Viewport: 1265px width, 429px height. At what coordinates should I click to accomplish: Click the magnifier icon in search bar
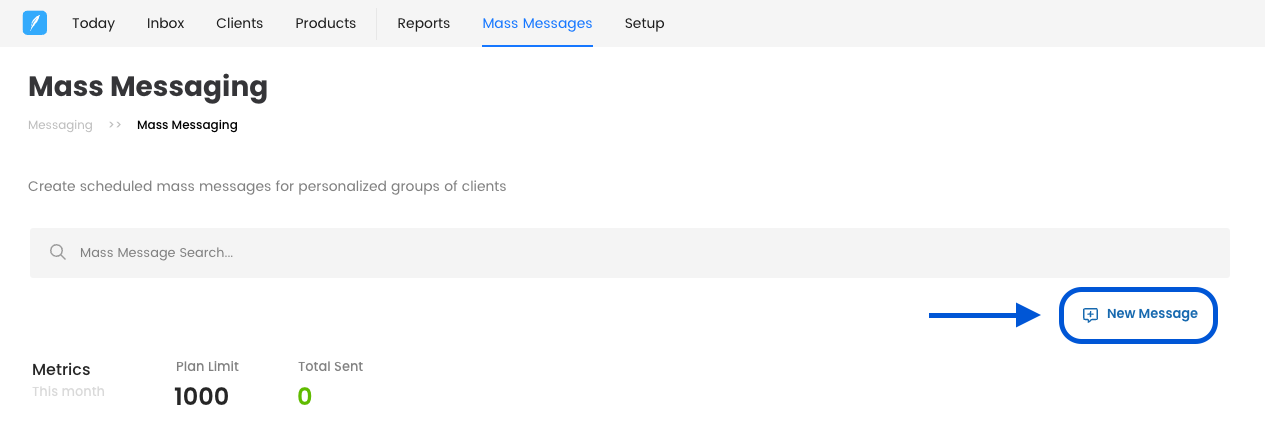[58, 253]
